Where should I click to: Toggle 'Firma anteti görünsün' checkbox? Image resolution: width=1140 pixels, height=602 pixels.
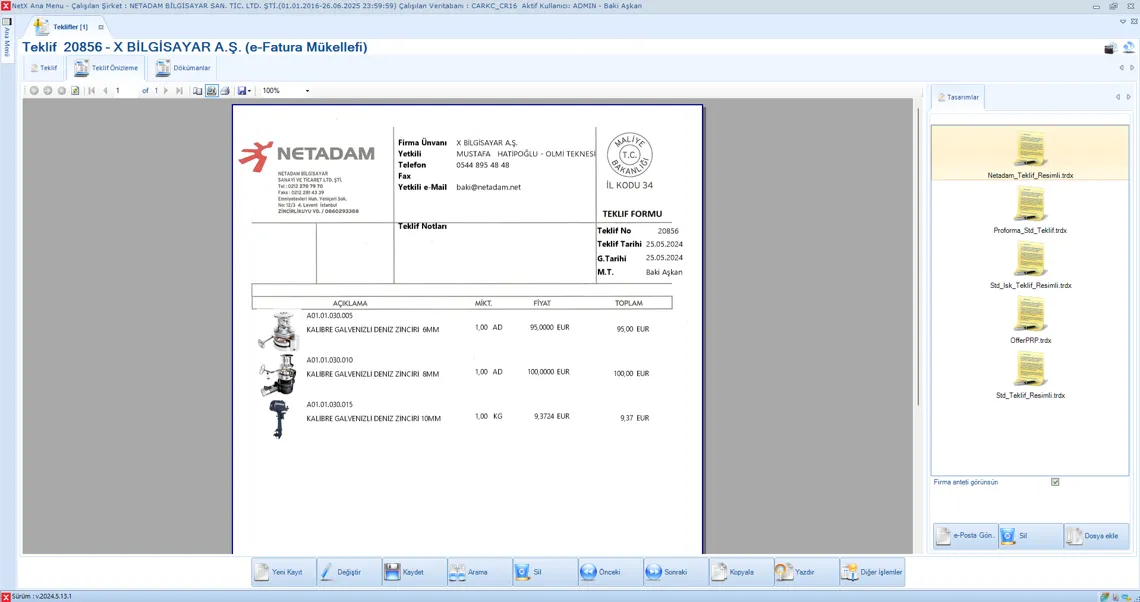point(1055,482)
